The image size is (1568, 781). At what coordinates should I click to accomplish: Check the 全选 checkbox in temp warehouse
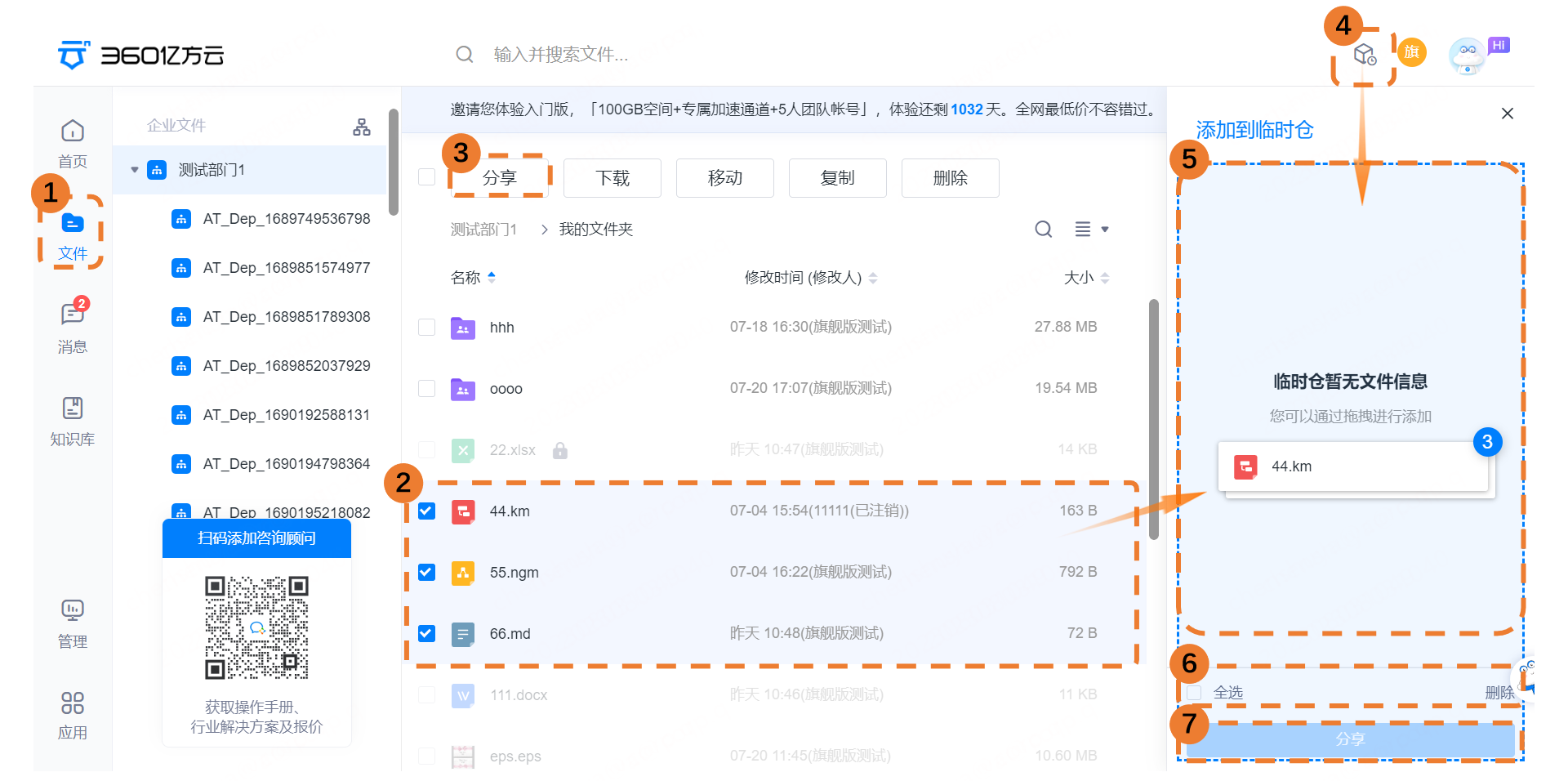[1195, 694]
